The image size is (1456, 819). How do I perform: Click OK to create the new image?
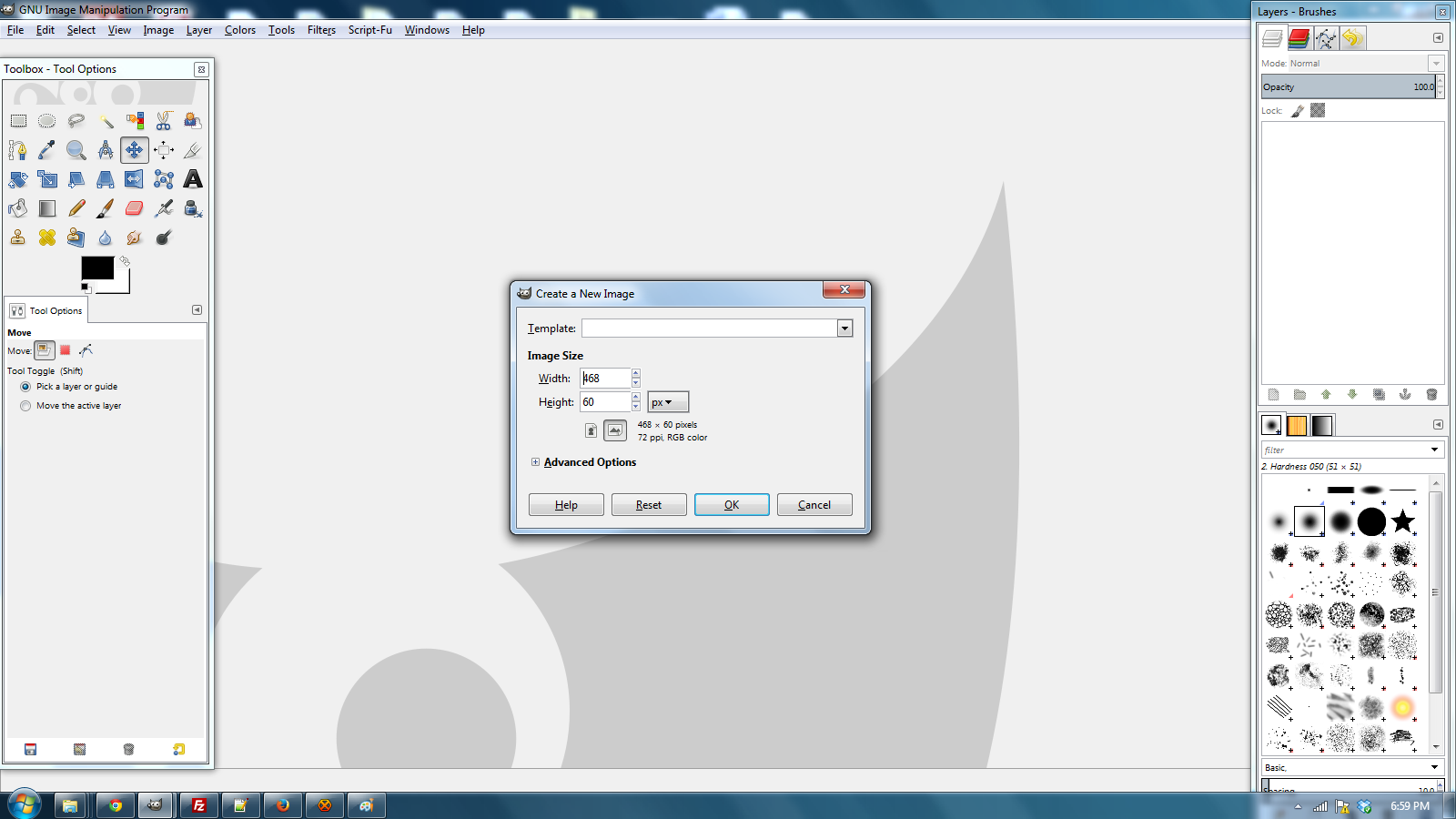point(732,505)
